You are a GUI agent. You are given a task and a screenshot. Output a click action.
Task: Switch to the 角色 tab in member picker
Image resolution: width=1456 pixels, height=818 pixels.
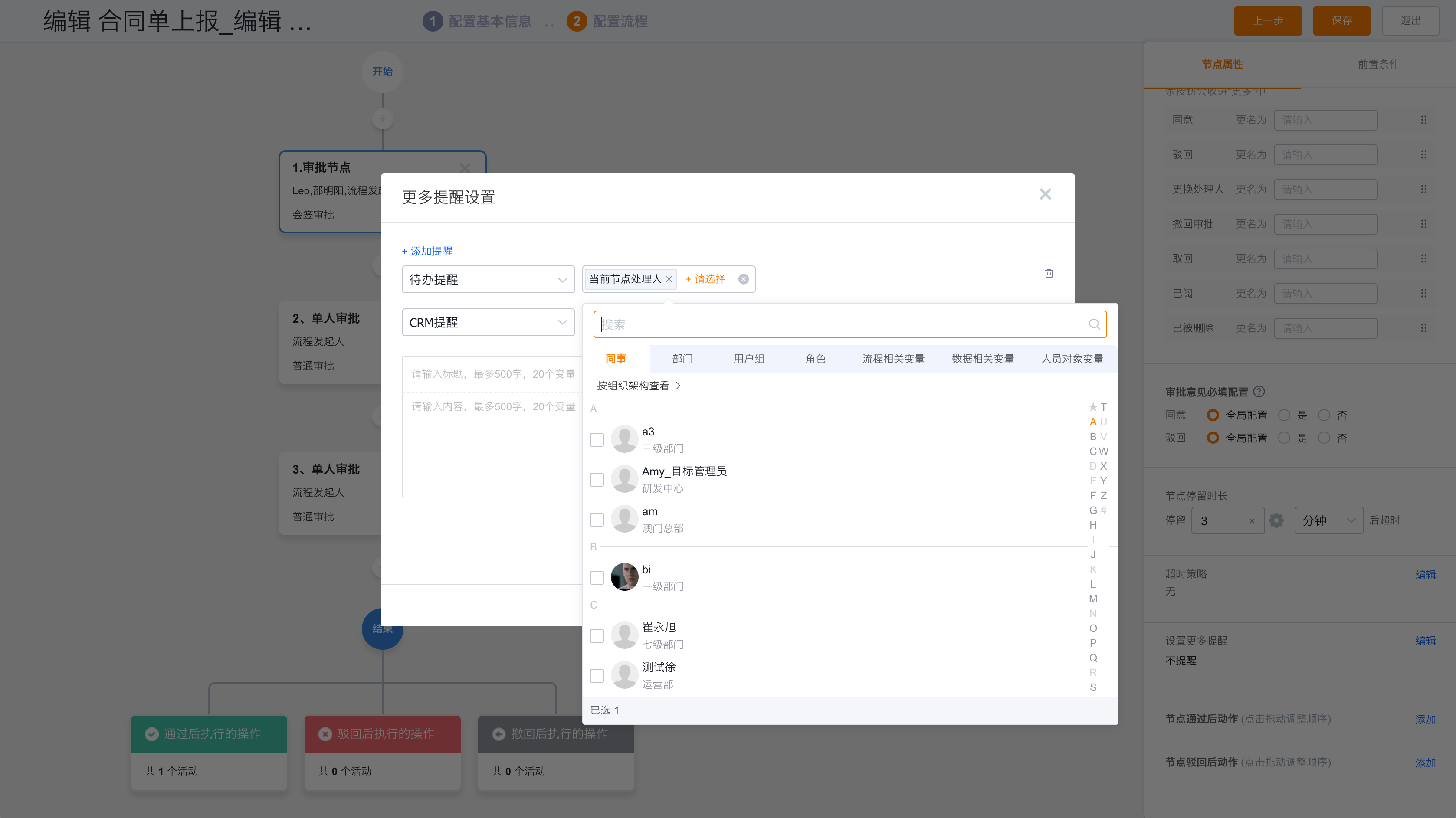(x=816, y=359)
